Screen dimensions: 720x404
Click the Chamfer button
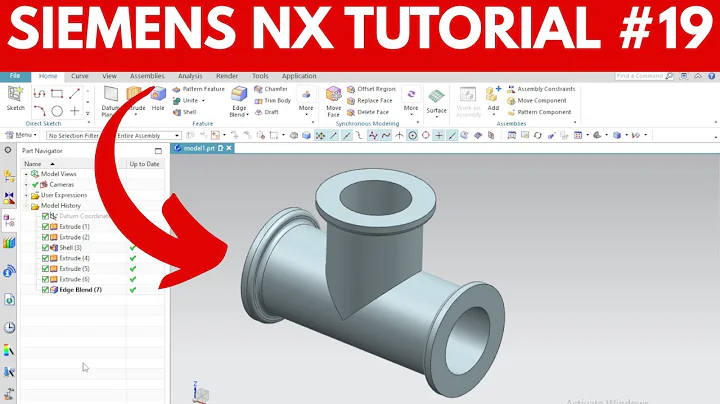click(271, 89)
